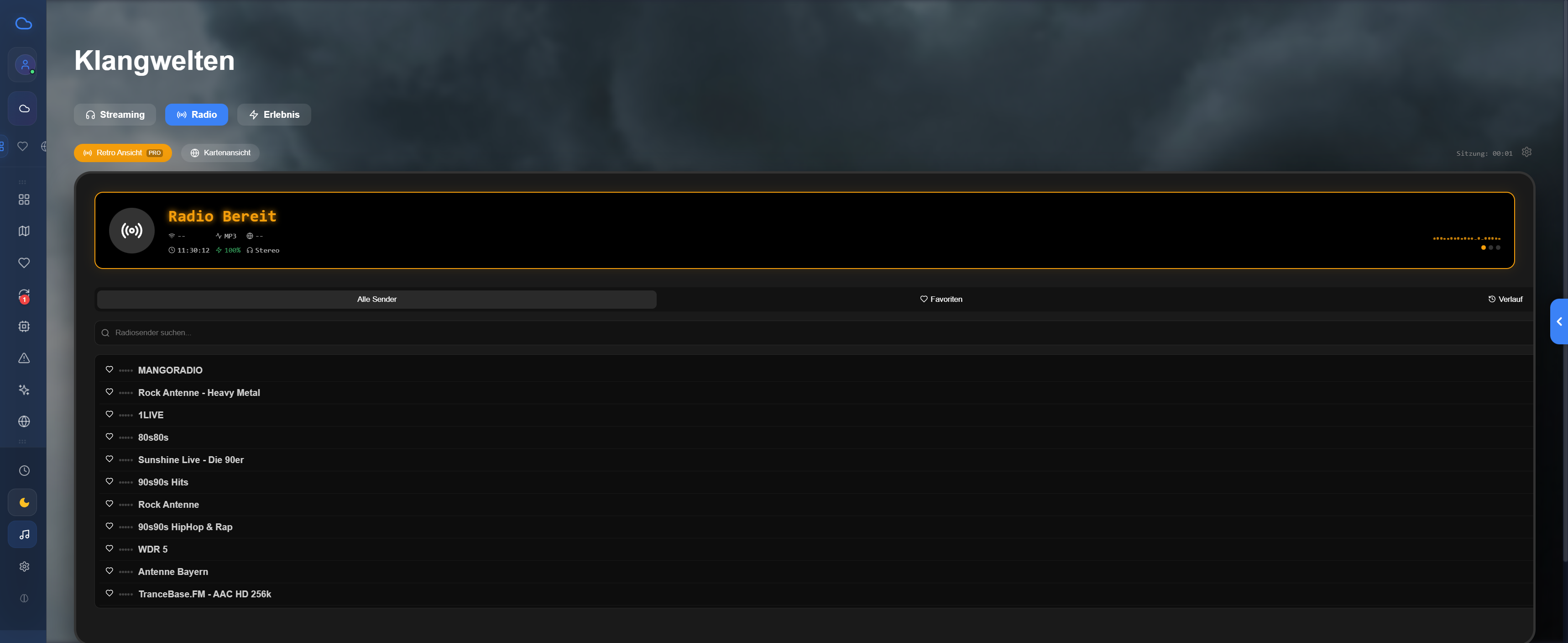
Task: Toggle dark mode via moon icon
Action: pyautogui.click(x=23, y=502)
